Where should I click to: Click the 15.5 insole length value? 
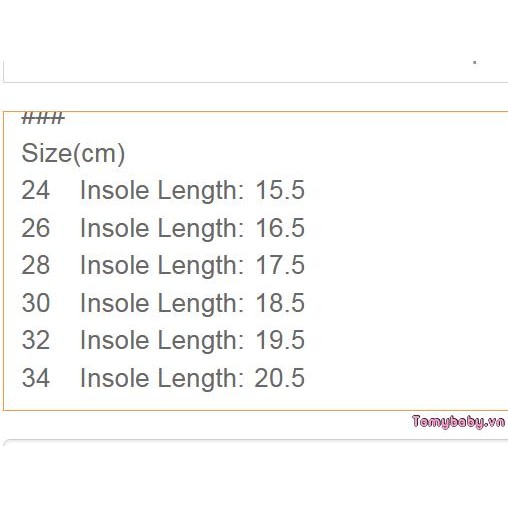tap(280, 190)
